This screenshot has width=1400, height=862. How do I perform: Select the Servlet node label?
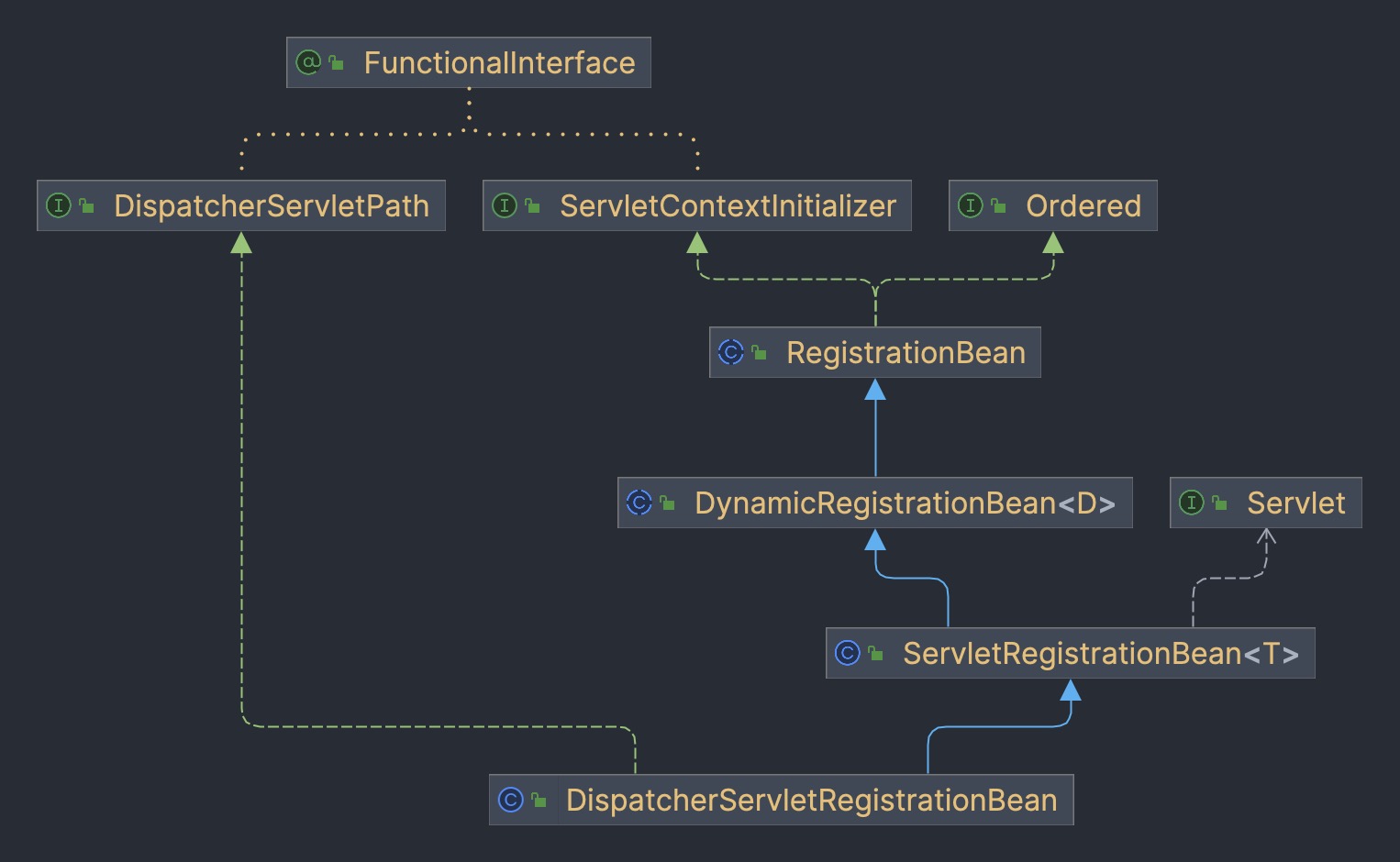pos(1296,503)
